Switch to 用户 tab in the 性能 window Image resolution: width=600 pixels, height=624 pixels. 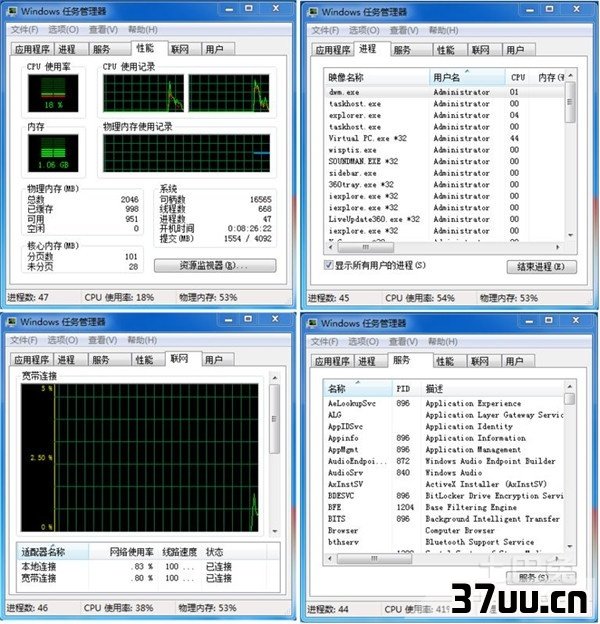218,49
